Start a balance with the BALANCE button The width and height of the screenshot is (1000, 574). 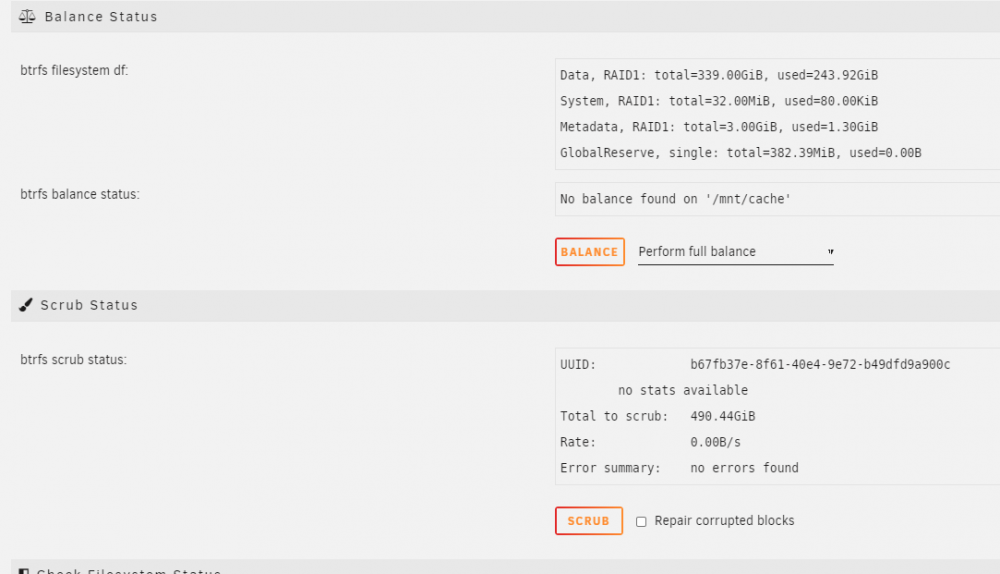tap(589, 252)
